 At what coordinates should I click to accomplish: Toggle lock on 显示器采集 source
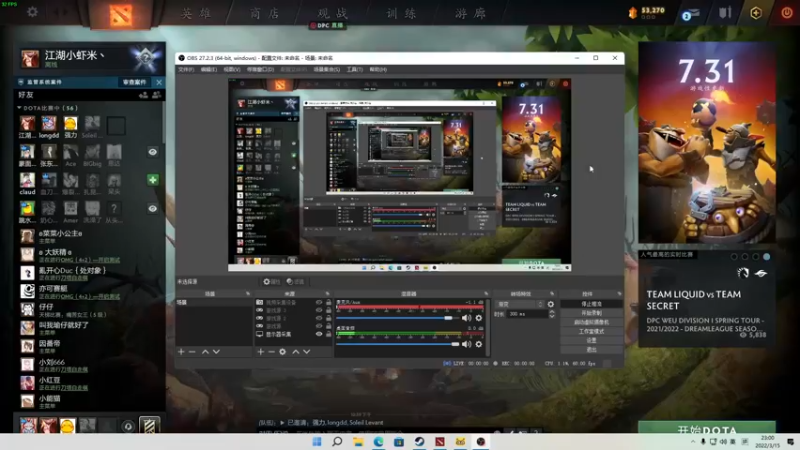pyautogui.click(x=329, y=334)
